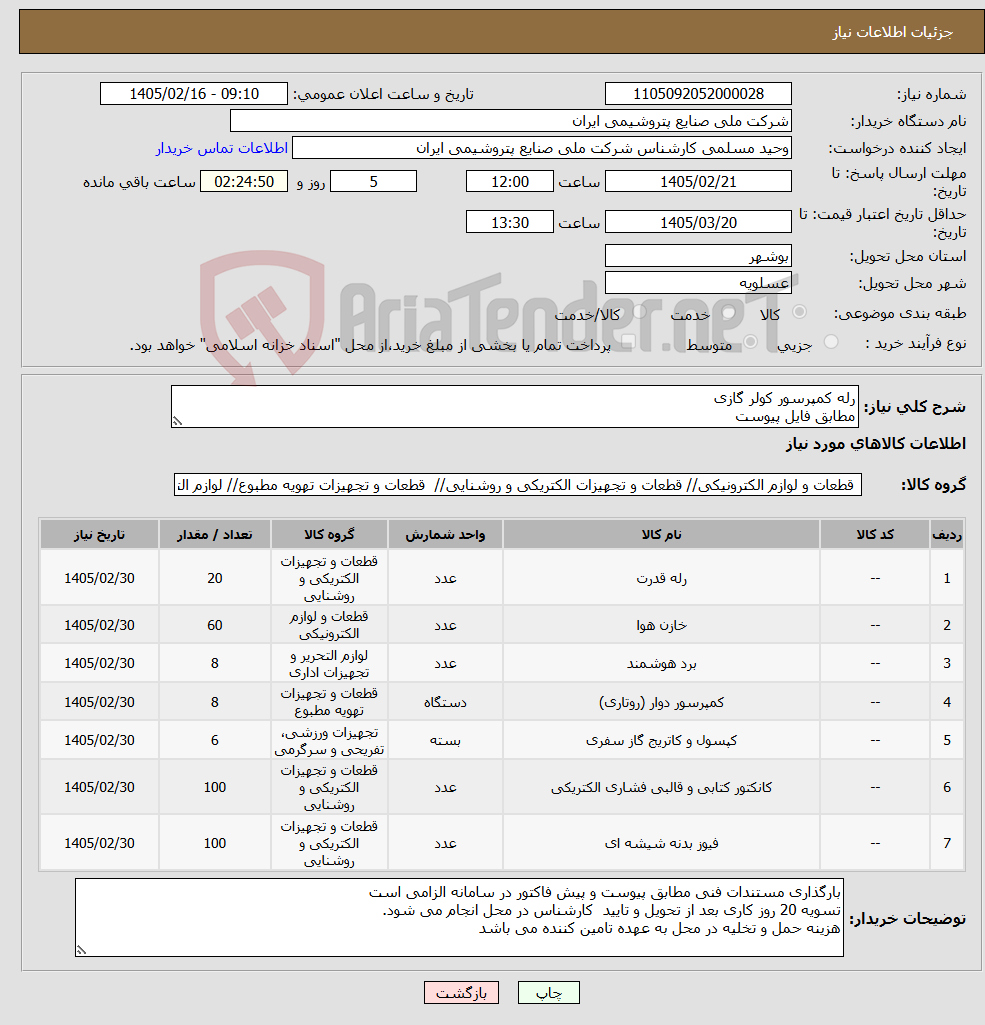985x1025 pixels.
Task: Click the requester field وحید مسلمی کارشناس
Action: [x=541, y=148]
